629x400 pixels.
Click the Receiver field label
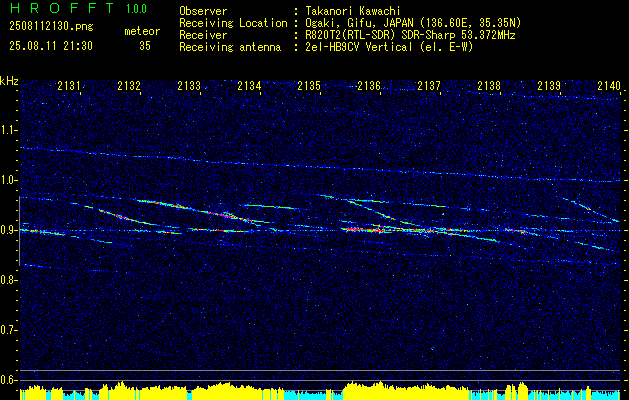[203, 35]
